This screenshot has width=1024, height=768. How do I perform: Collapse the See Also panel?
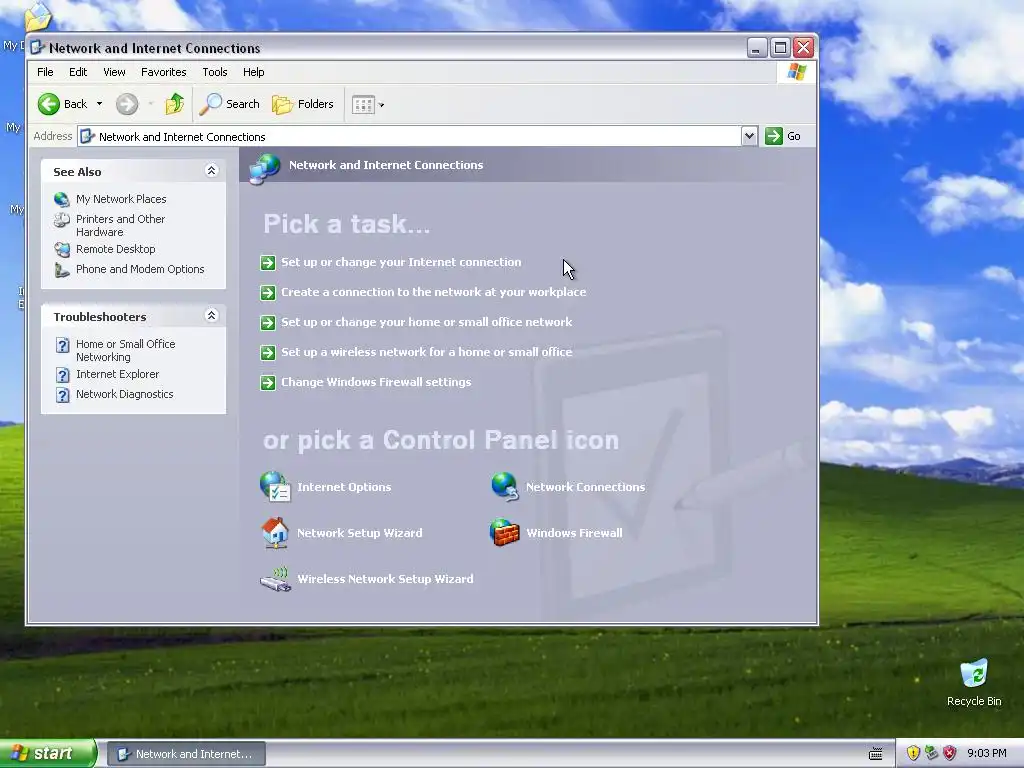coord(211,170)
